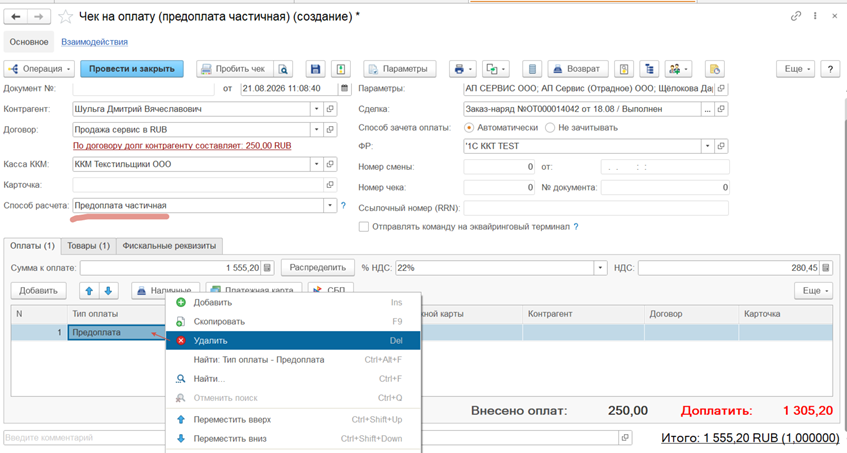
Task: Open the calculator icon in Сумма к оплате
Action: tap(268, 268)
